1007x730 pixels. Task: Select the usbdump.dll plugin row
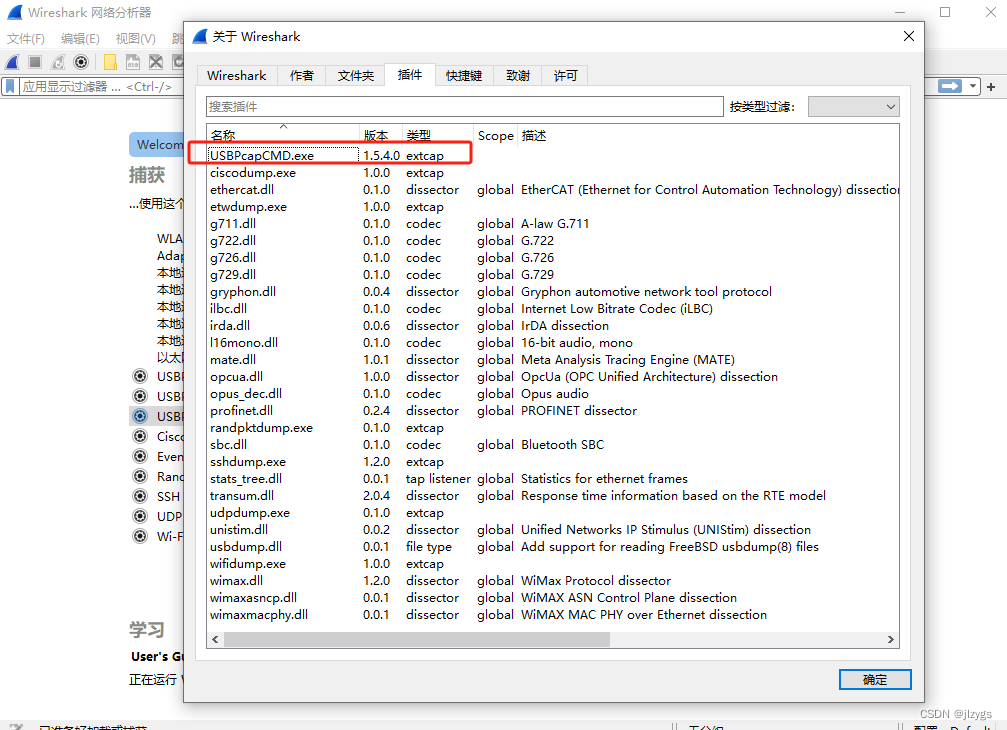click(553, 546)
